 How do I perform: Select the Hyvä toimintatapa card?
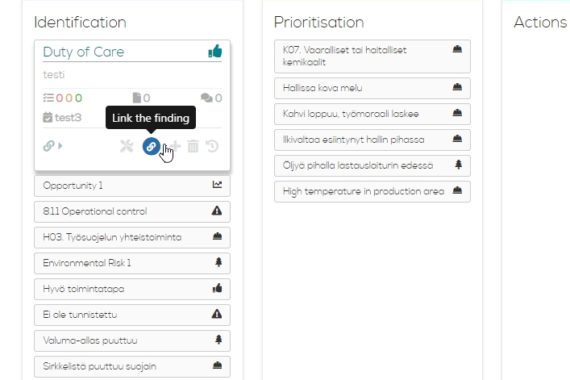click(x=132, y=289)
